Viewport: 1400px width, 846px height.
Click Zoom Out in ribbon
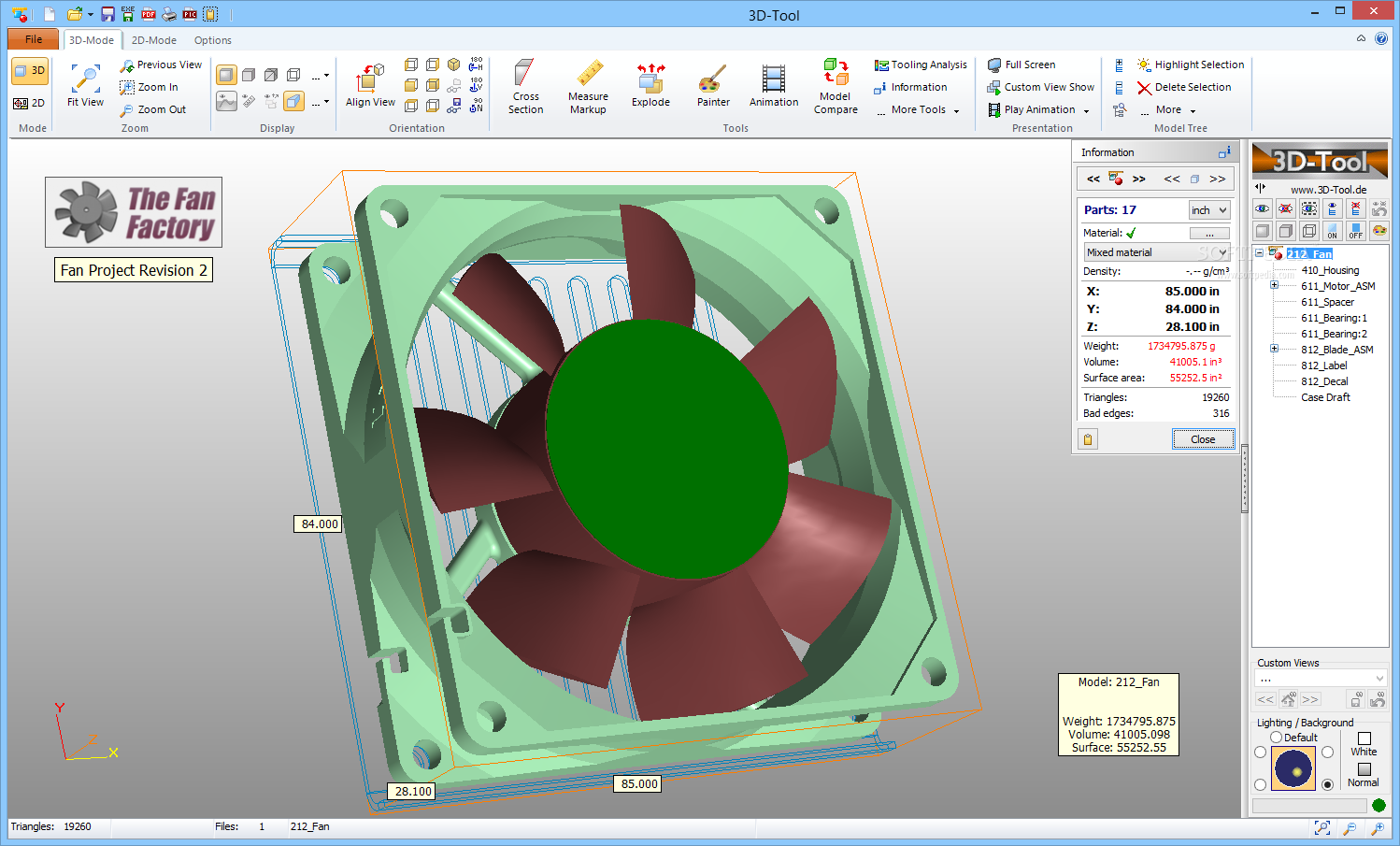point(153,109)
